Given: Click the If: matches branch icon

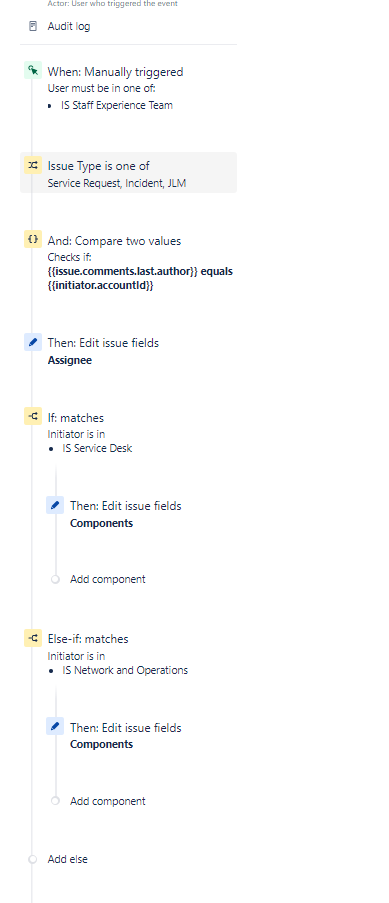Looking at the screenshot, I should click(x=33, y=416).
